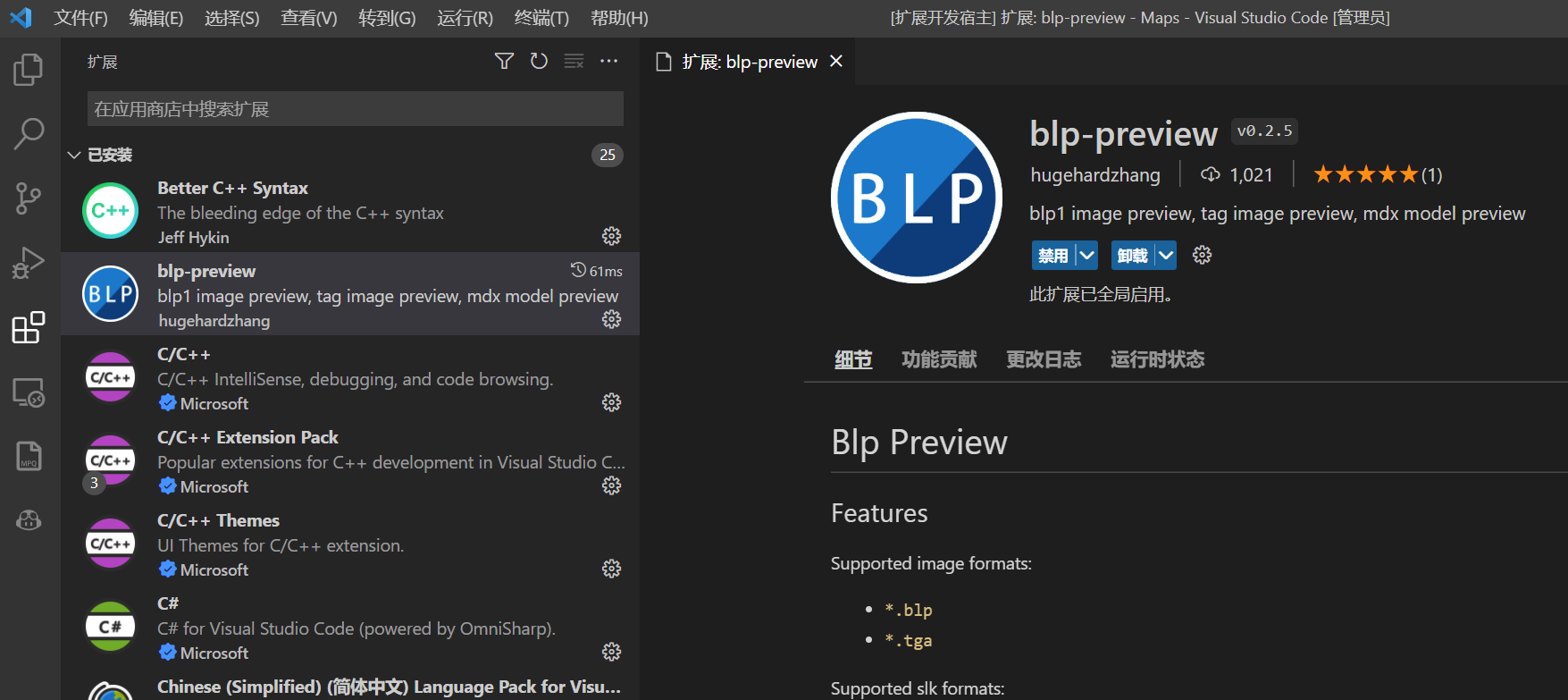The height and width of the screenshot is (700, 1568).
Task: Open gear menu for C/C++ Themes
Action: 611,569
